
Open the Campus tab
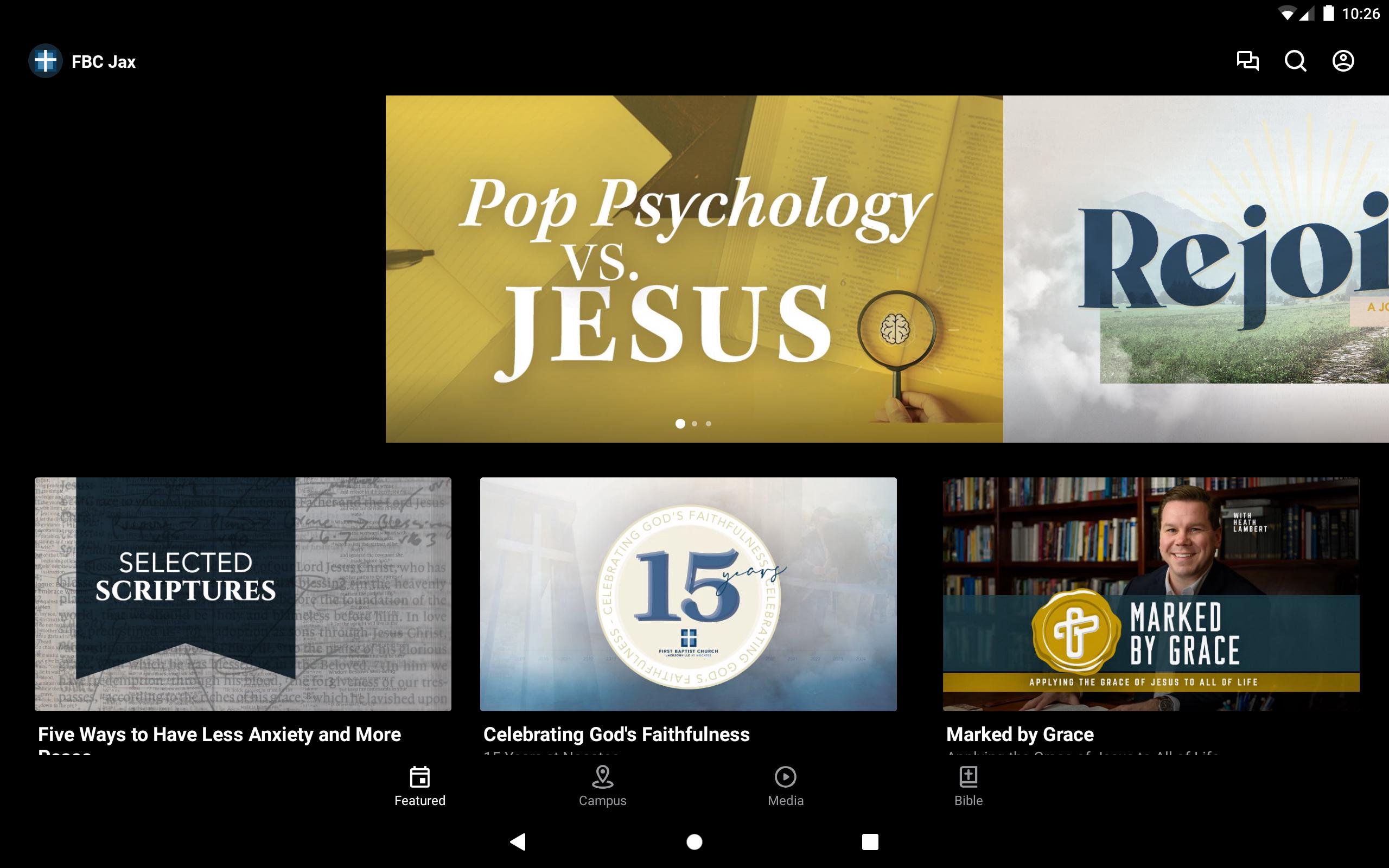(x=602, y=786)
